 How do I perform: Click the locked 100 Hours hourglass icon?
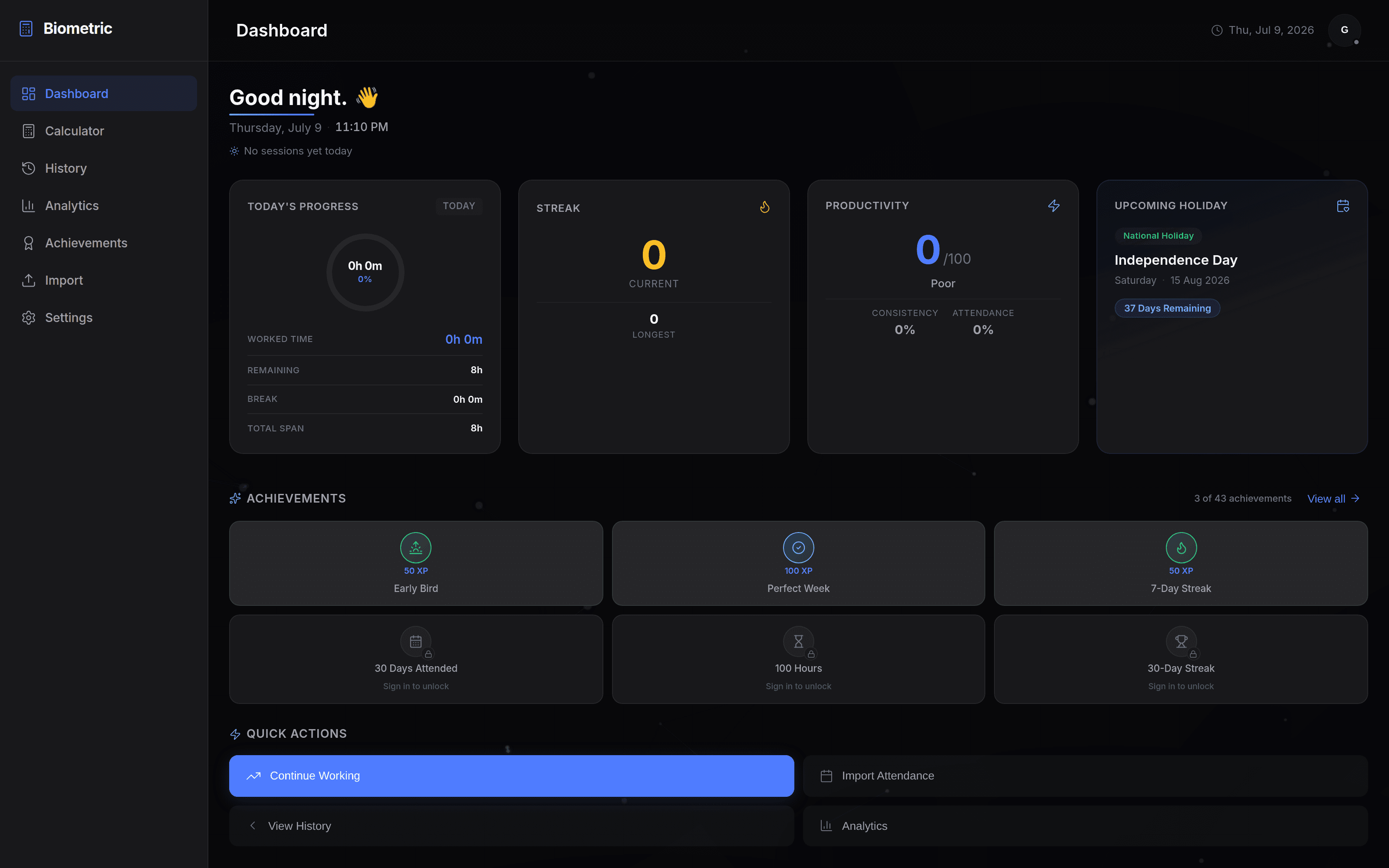click(x=798, y=641)
